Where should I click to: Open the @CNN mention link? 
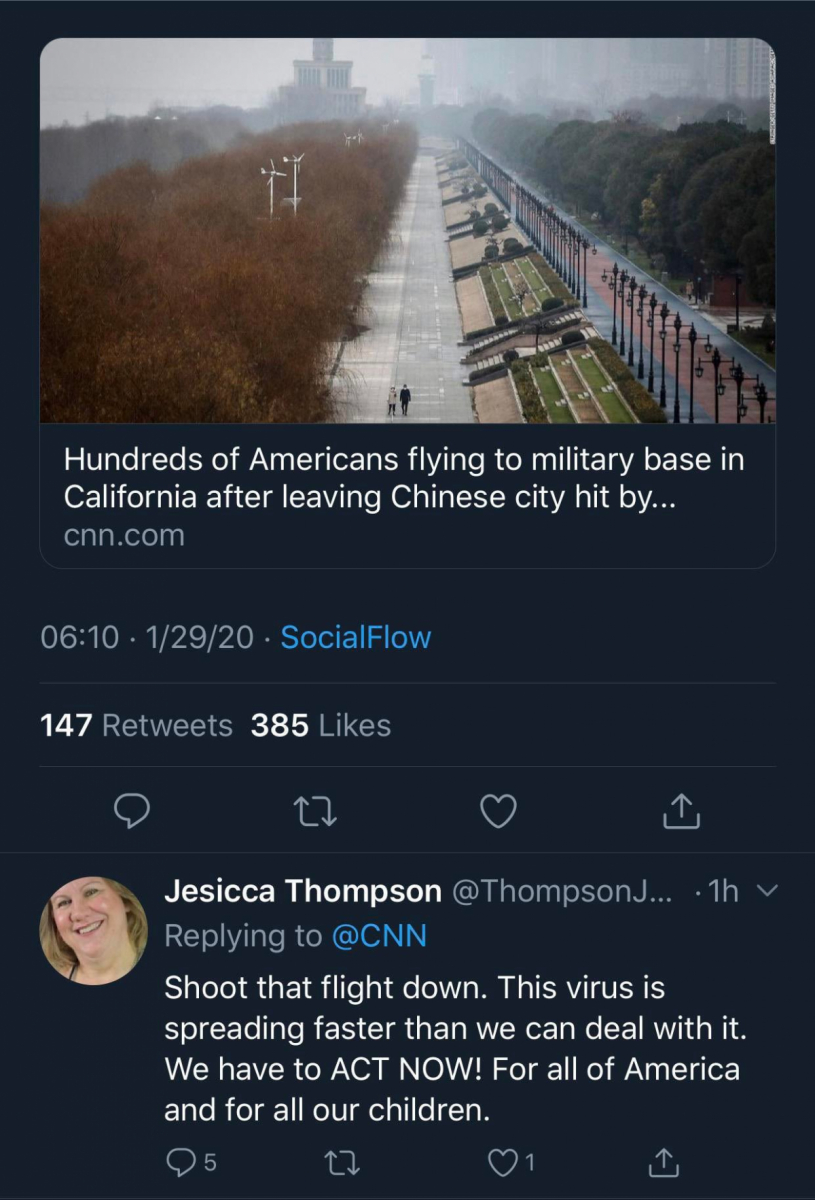(x=379, y=936)
